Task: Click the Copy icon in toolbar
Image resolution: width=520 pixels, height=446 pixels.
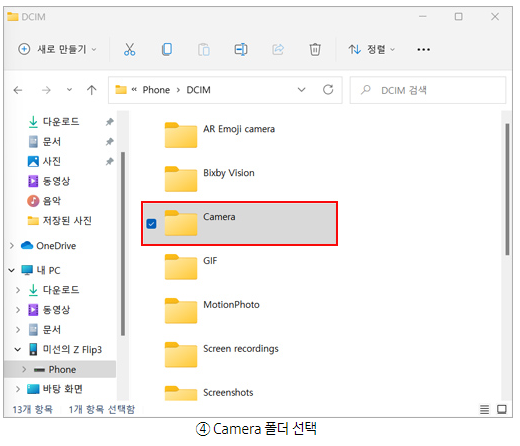Action: (167, 49)
